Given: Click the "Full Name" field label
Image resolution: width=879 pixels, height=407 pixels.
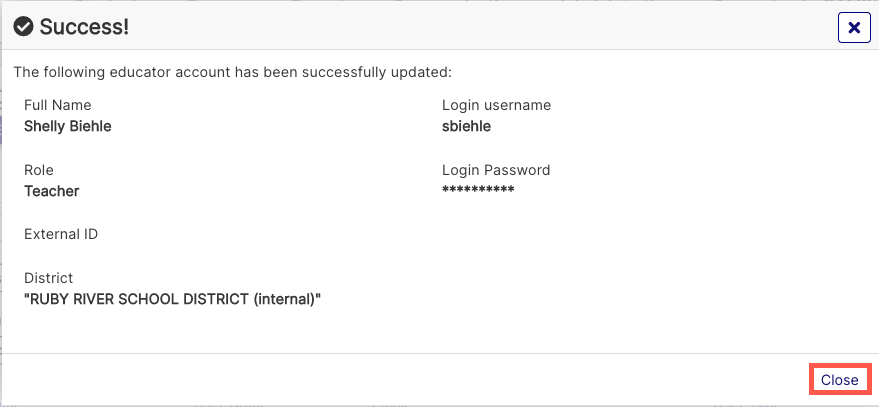Looking at the screenshot, I should (57, 105).
